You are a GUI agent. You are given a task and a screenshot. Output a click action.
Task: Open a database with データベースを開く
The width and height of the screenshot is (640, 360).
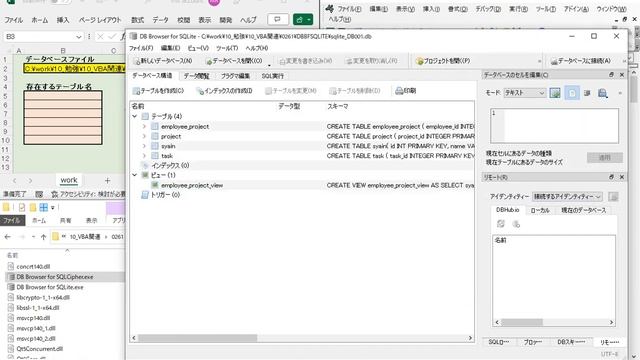coord(234,61)
